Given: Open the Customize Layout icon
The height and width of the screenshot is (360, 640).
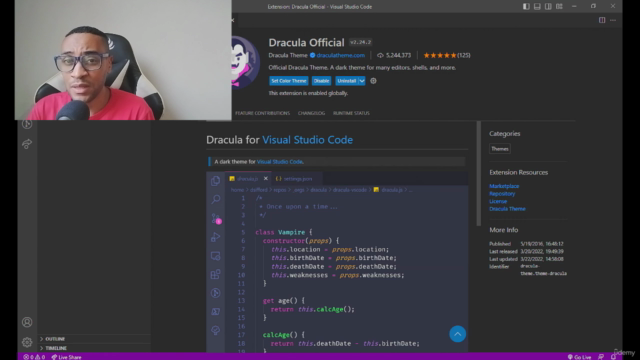Looking at the screenshot, I should [559, 7].
